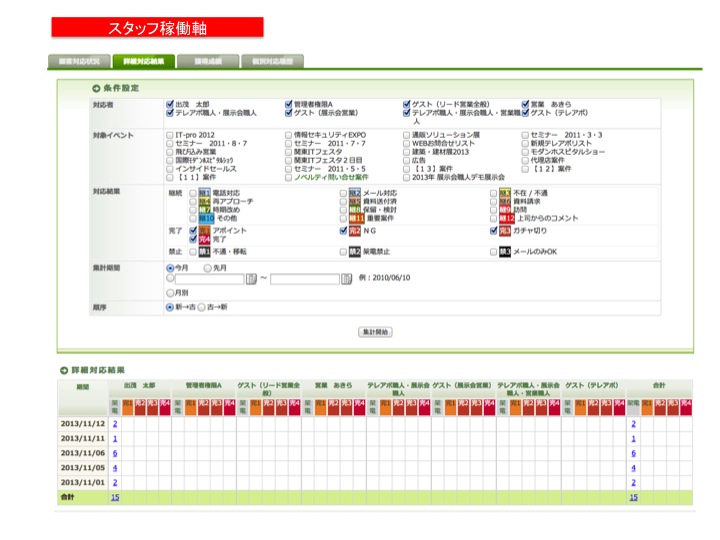Image resolution: width=720 pixels, height=540 pixels.
Task: Uncheck the 出浅 太郎 staff checkbox
Action: [170, 104]
